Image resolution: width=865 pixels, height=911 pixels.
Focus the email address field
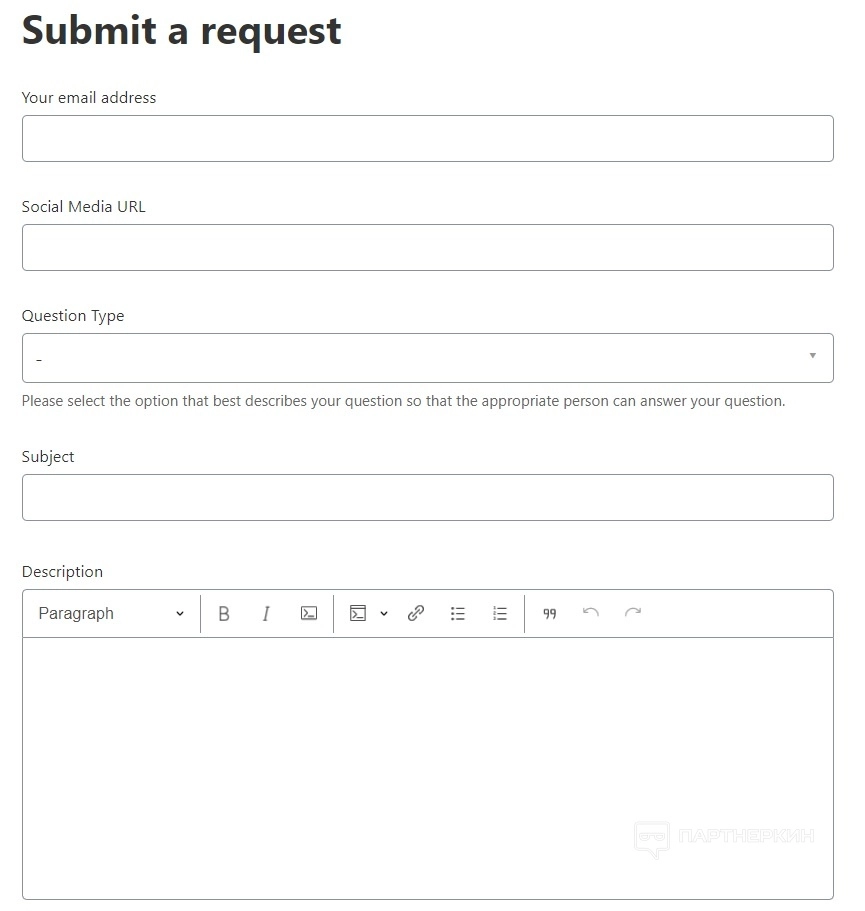point(427,139)
